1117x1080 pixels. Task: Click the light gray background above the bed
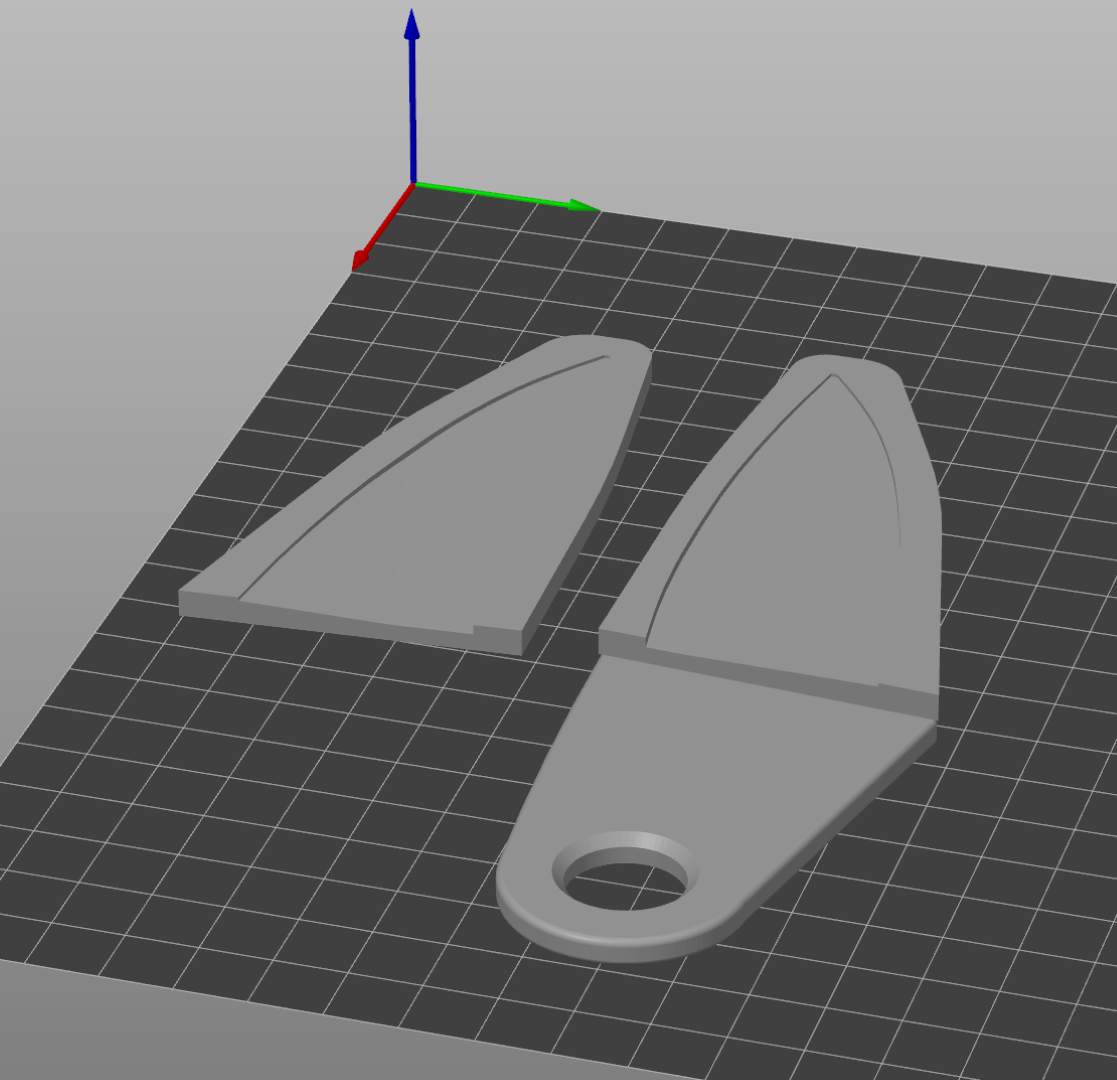(800, 100)
